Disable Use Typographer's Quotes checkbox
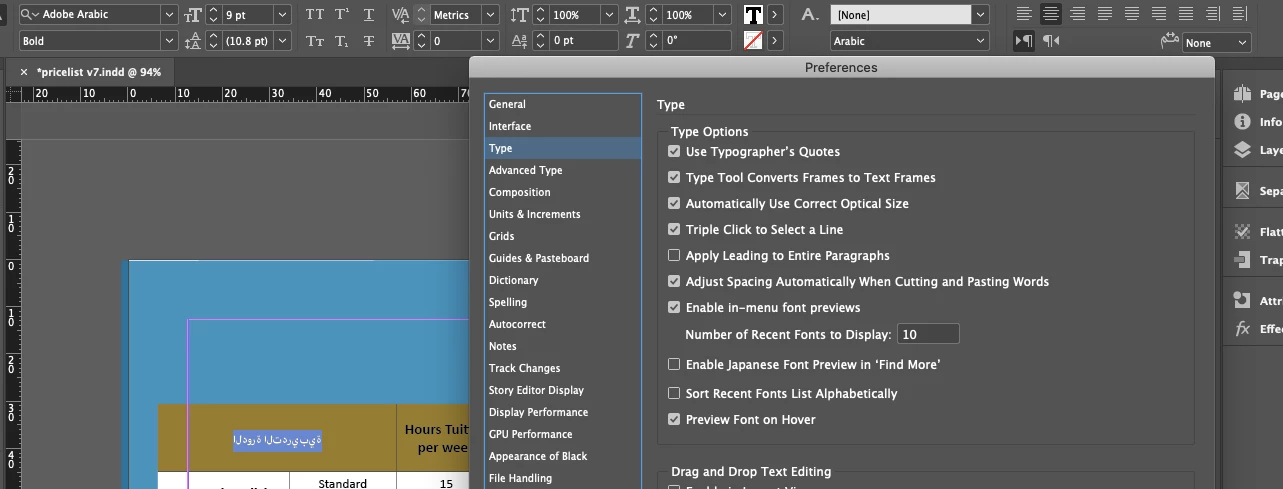 (x=674, y=152)
